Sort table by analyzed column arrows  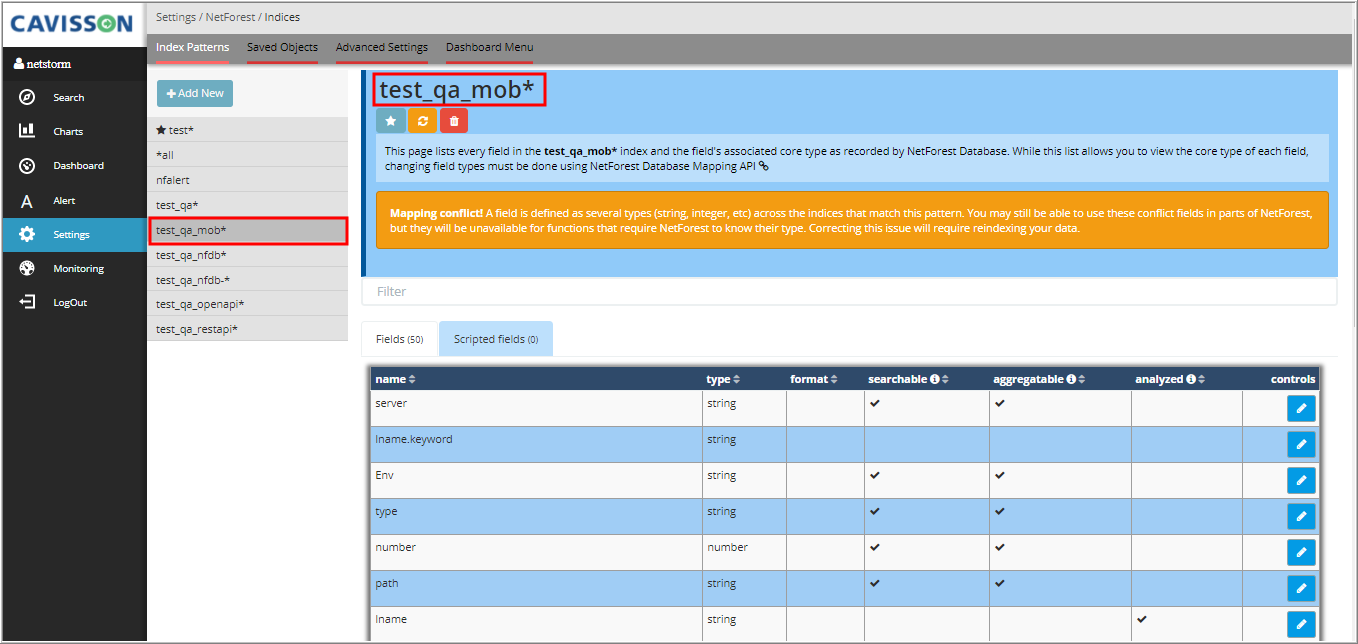[x=1201, y=380]
